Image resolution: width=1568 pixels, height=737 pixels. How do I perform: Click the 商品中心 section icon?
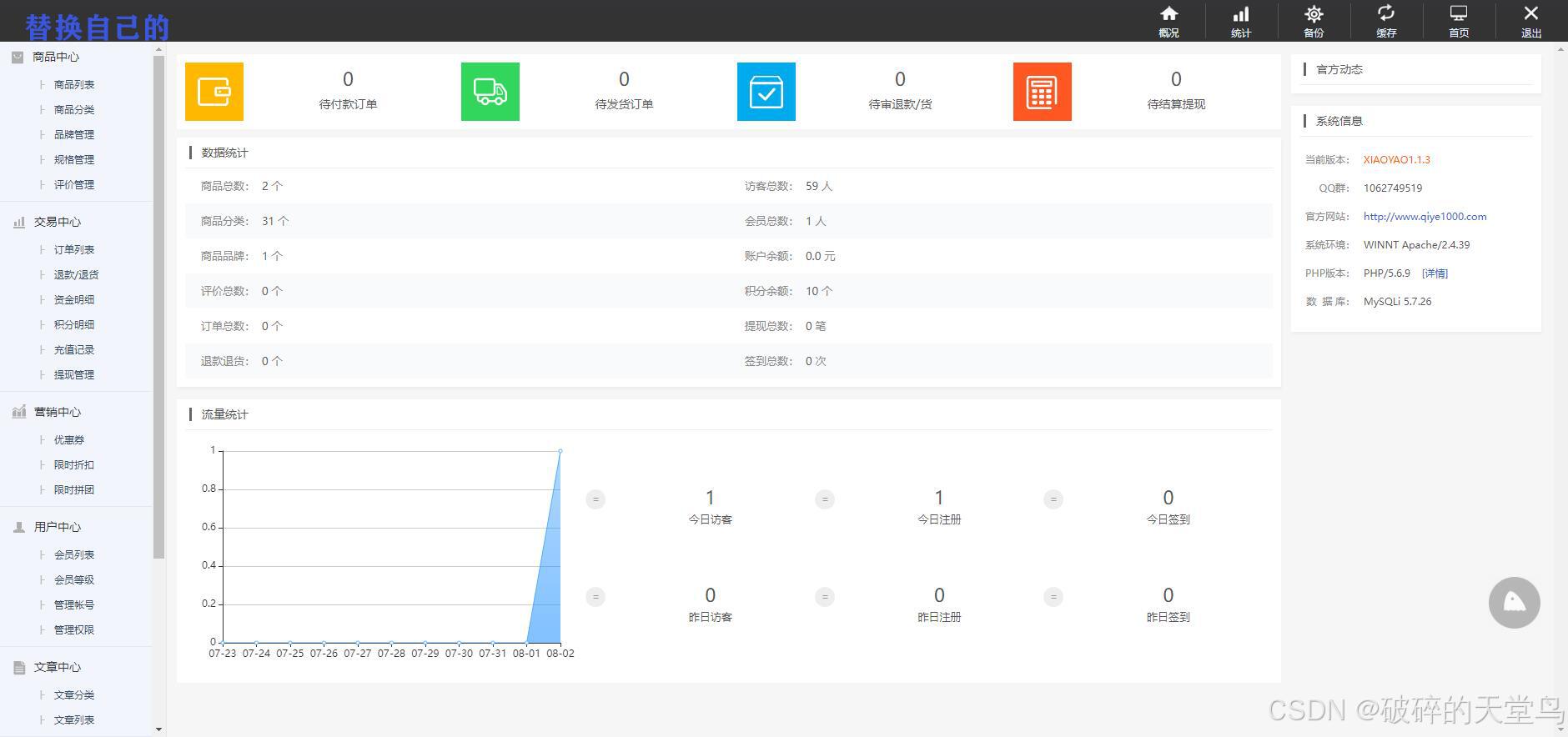(x=18, y=57)
